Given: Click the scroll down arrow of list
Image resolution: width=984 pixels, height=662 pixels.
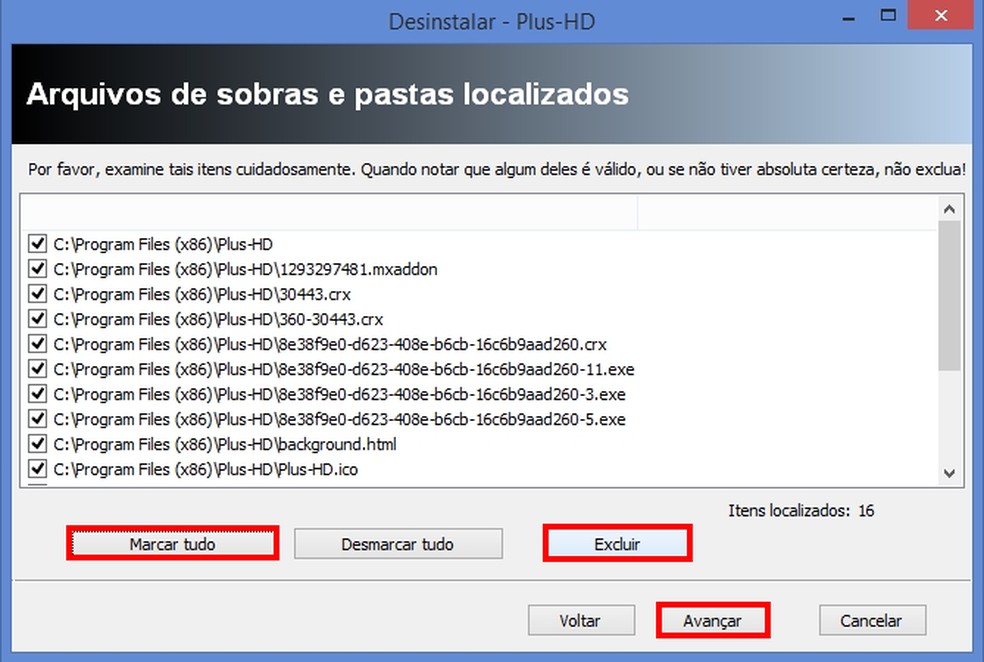Looking at the screenshot, I should pos(949,473).
